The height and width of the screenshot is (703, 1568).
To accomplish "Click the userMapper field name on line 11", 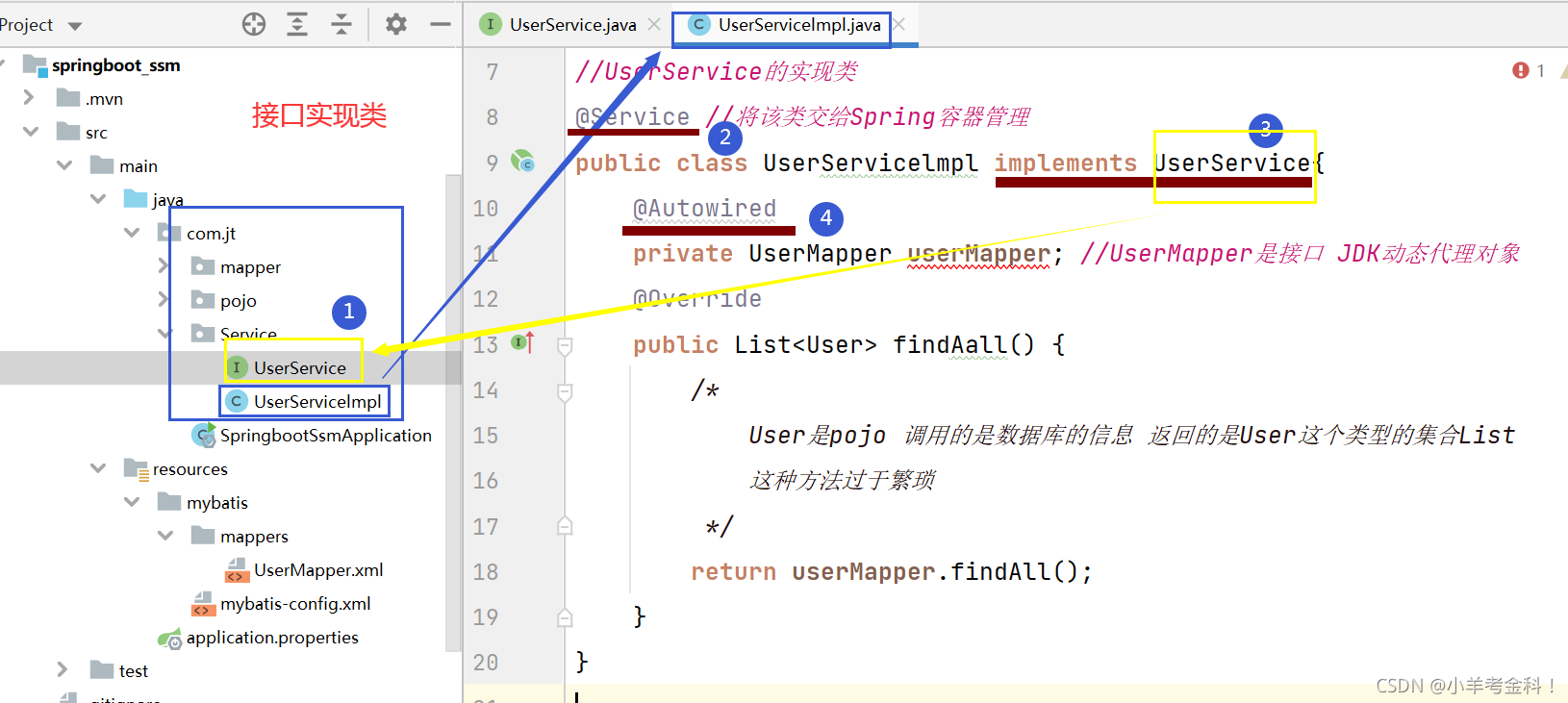I will 978,254.
